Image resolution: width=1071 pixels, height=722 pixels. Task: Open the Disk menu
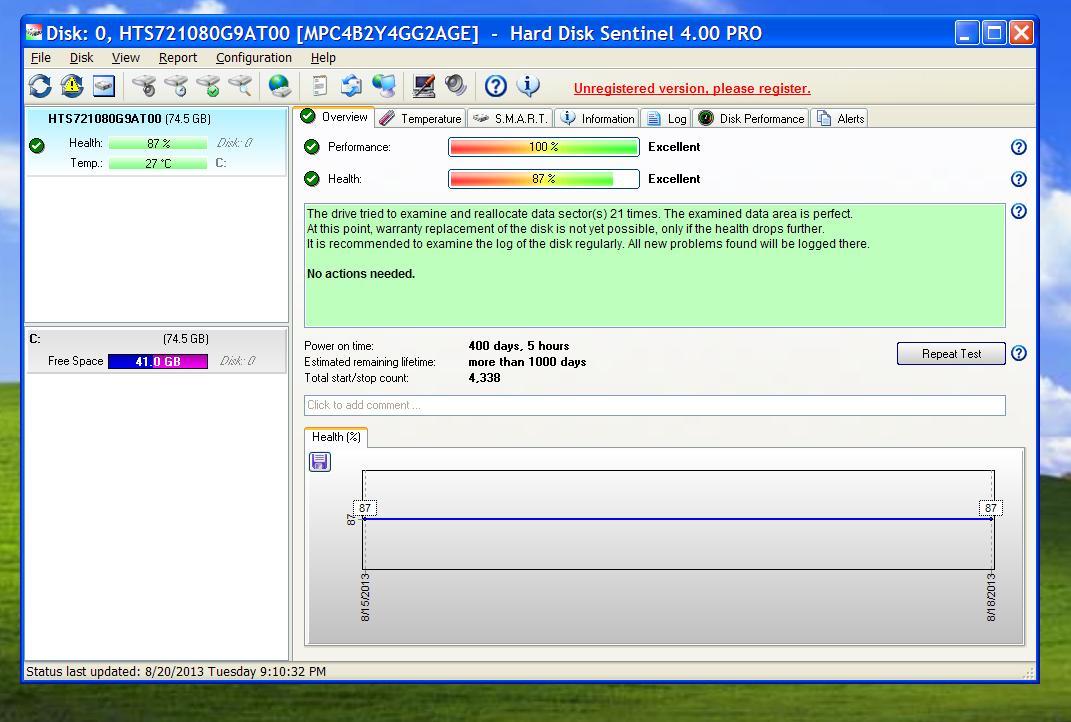(x=81, y=58)
